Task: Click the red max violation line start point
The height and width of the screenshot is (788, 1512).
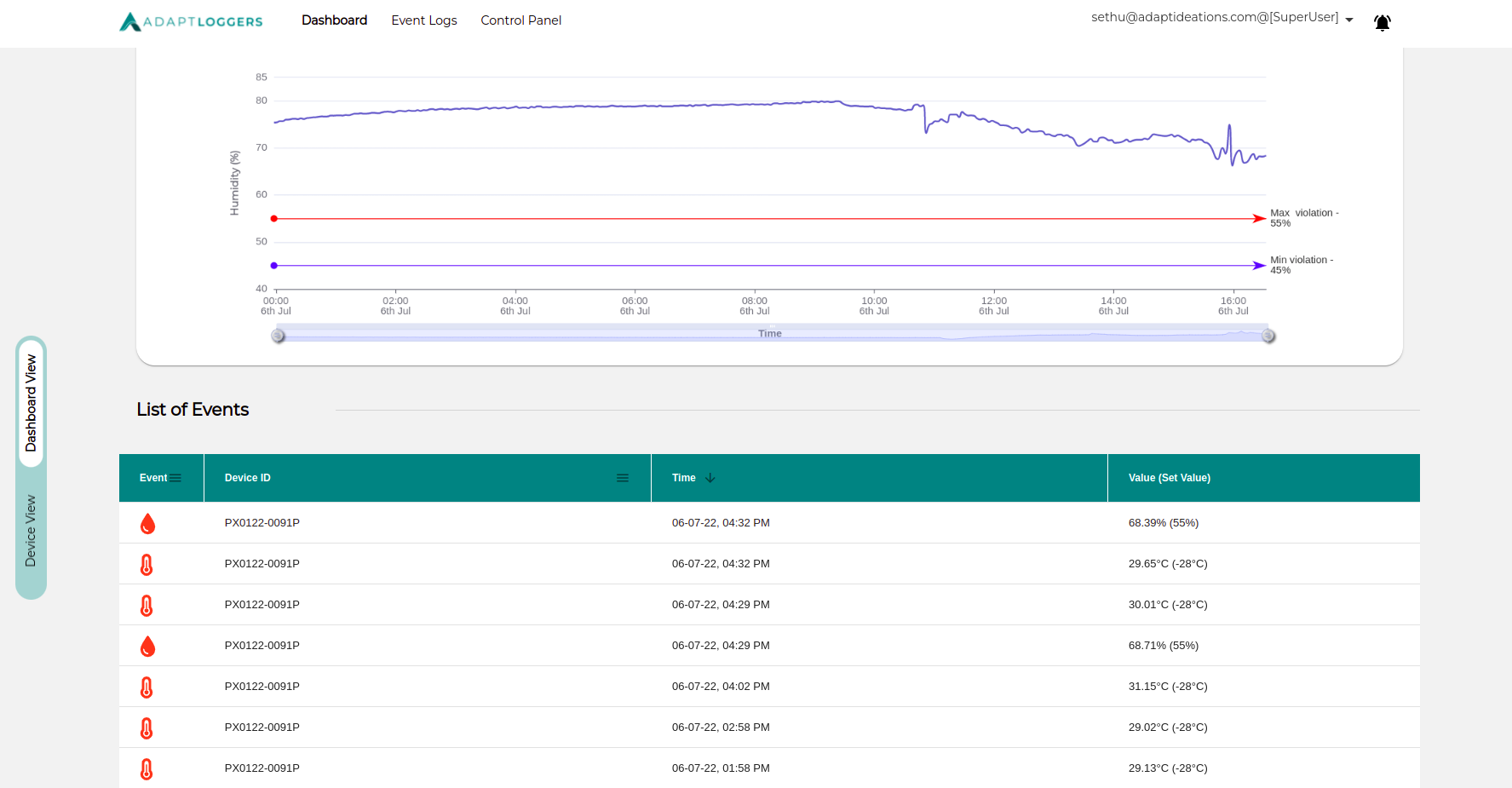Action: coord(273,219)
